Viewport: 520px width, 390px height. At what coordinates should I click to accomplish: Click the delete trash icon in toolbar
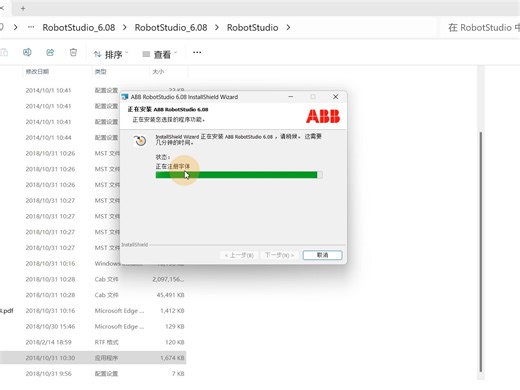click(73, 52)
